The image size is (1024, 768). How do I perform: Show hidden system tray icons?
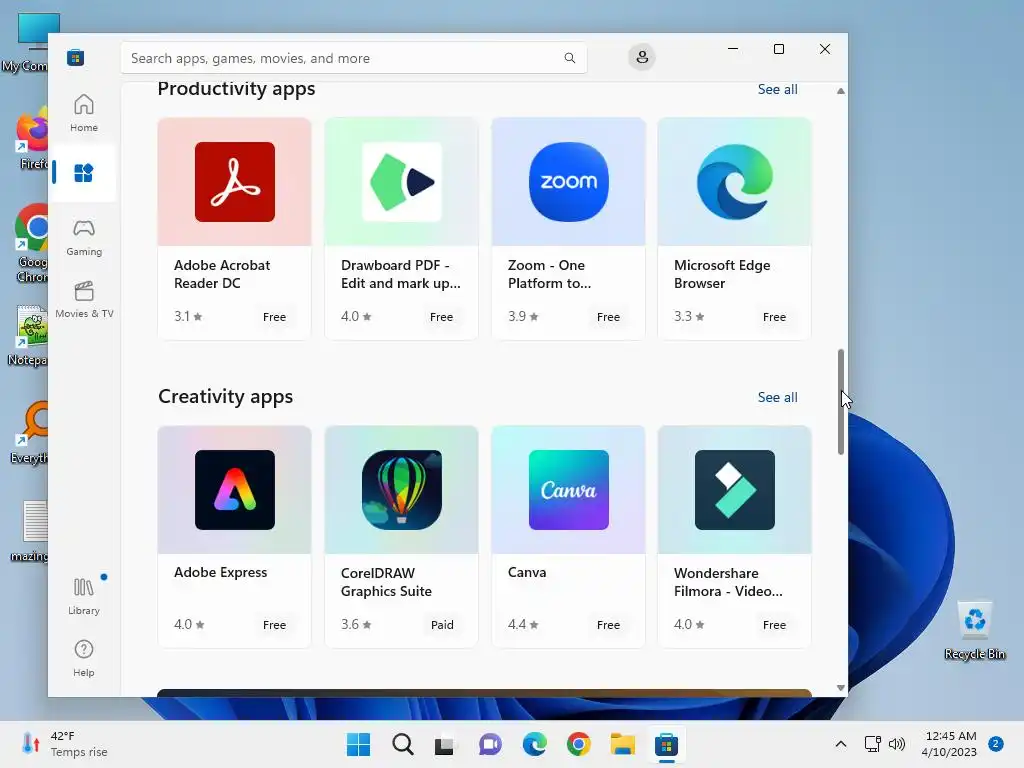click(x=840, y=744)
